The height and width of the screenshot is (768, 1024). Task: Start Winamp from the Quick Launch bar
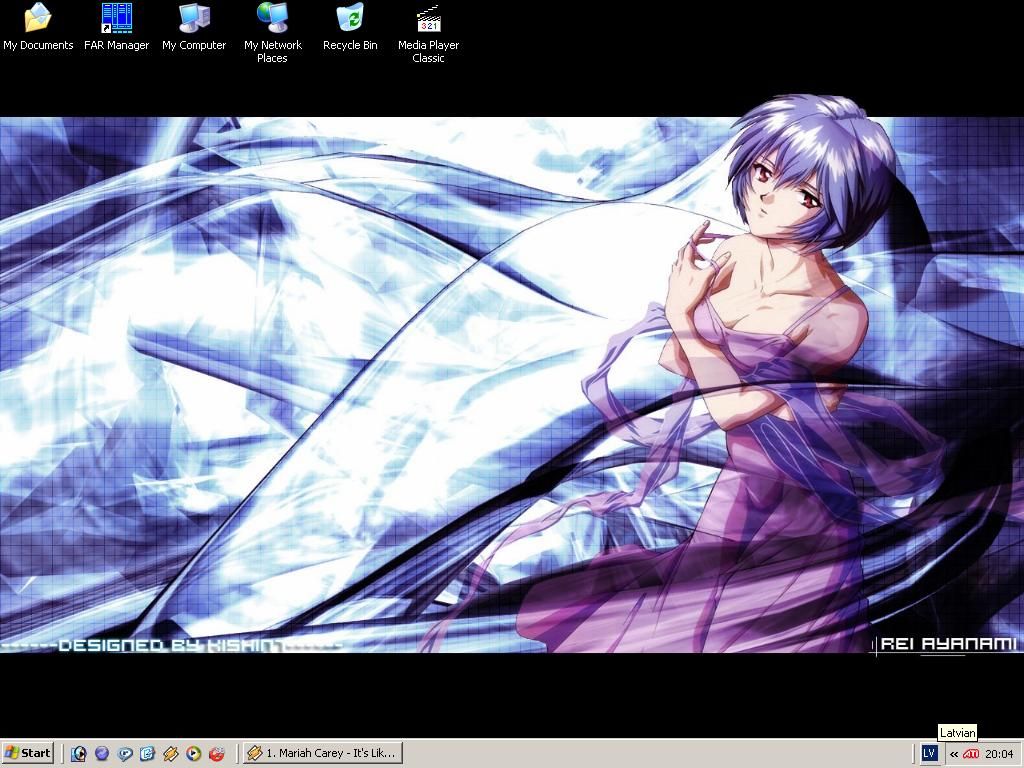tap(170, 754)
